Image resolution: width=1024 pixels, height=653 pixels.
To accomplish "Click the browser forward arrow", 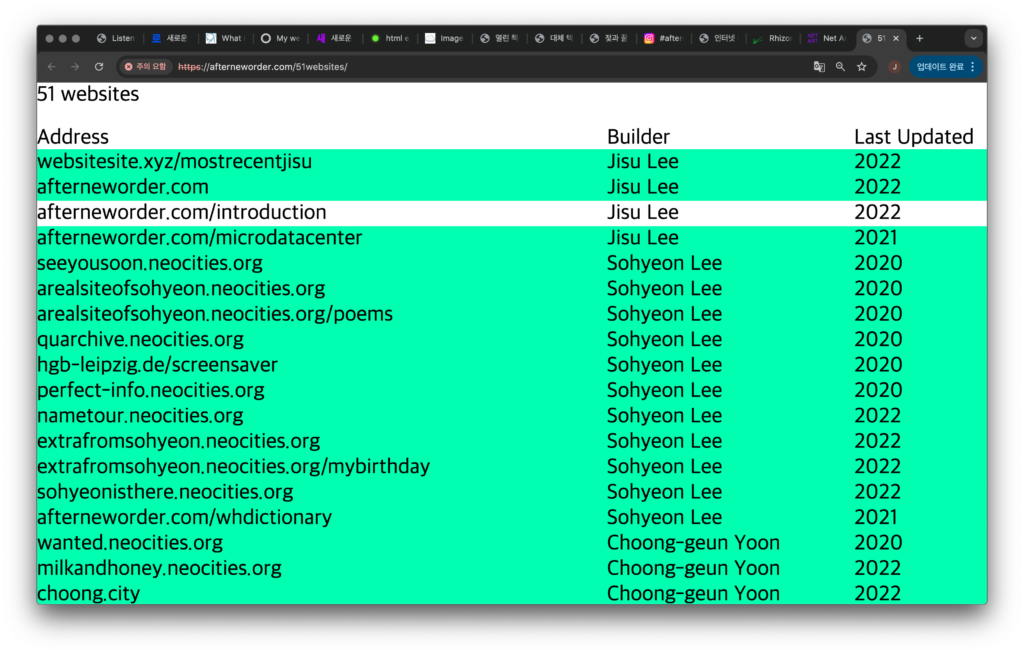I will pyautogui.click(x=75, y=67).
